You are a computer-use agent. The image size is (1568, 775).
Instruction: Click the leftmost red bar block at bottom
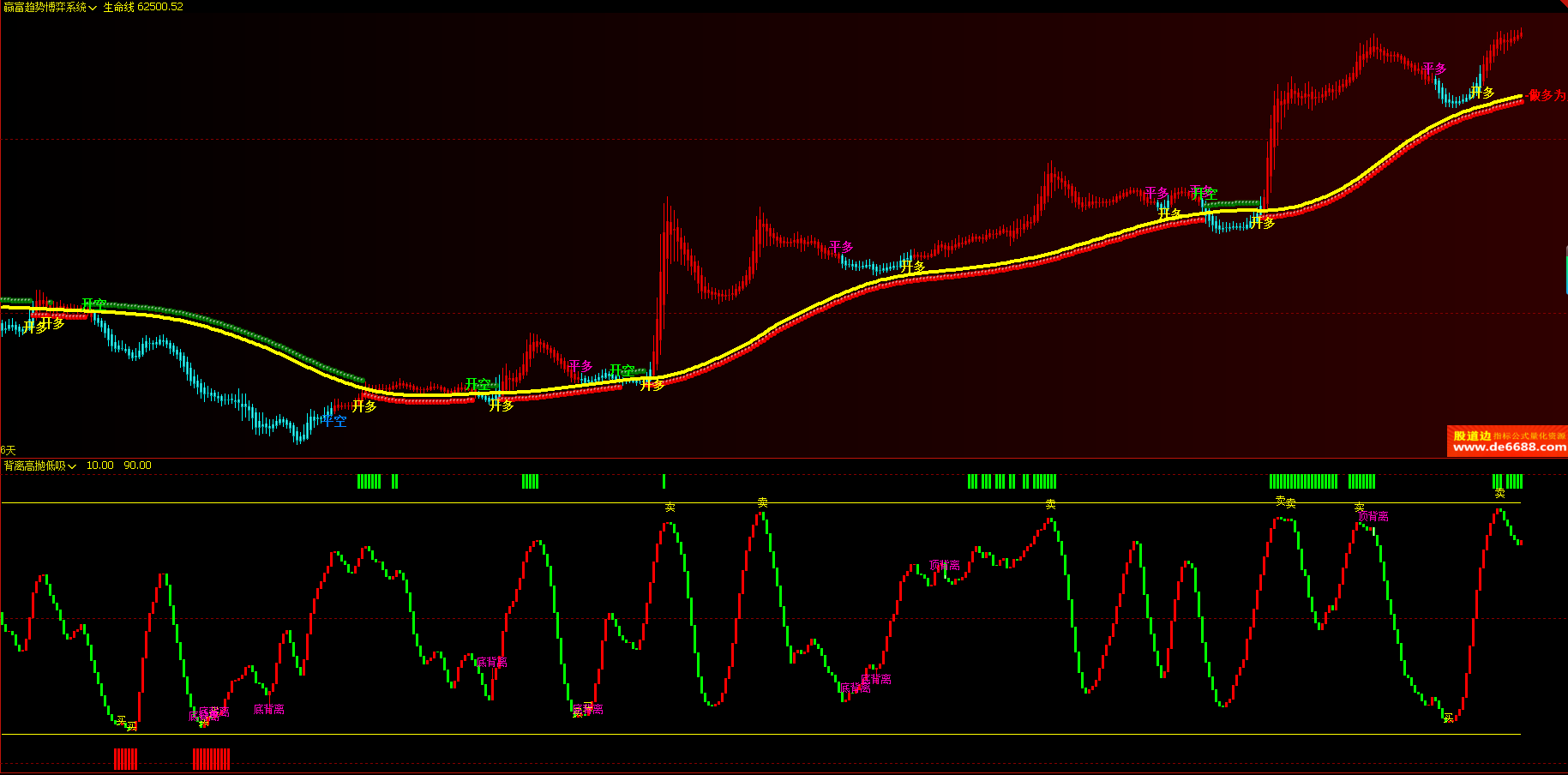(x=125, y=759)
